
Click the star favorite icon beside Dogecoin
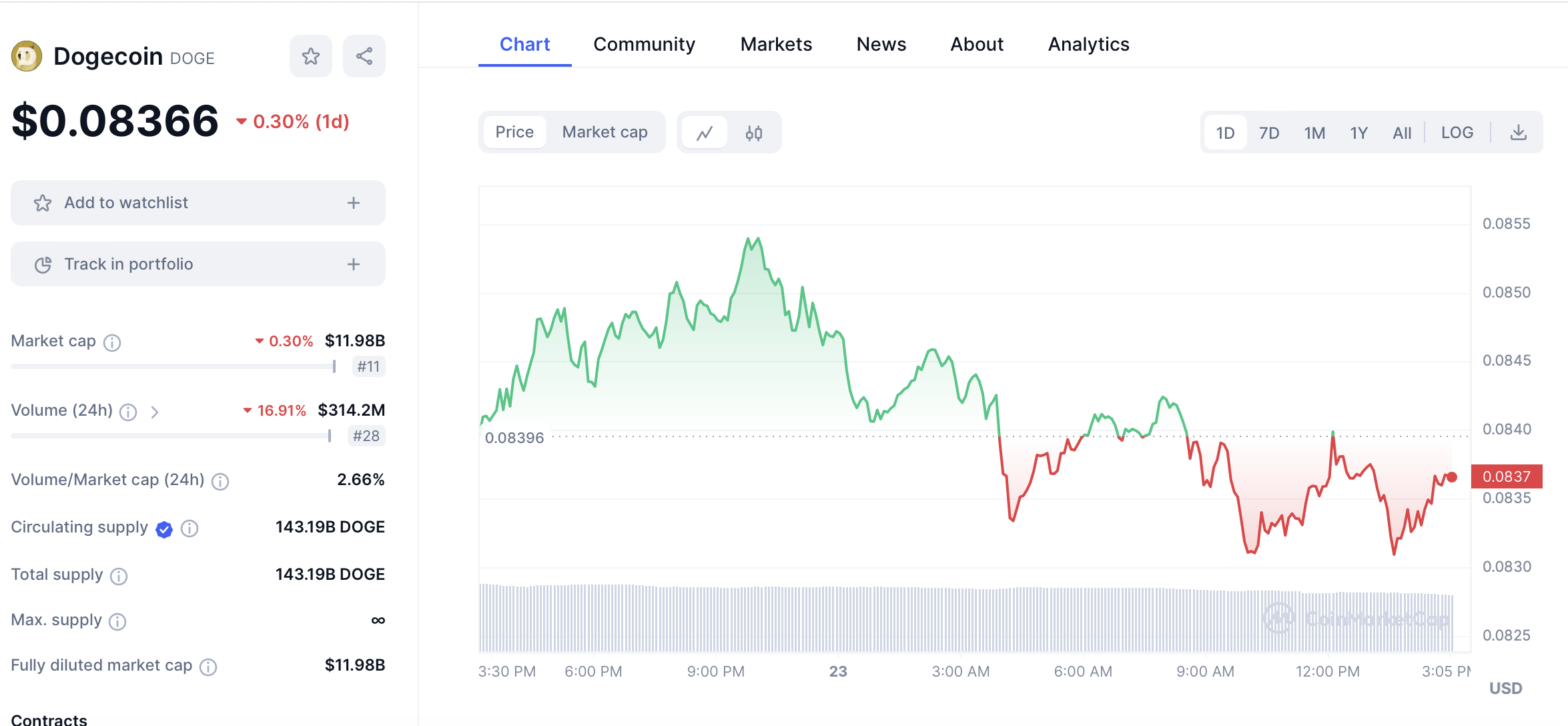point(310,56)
